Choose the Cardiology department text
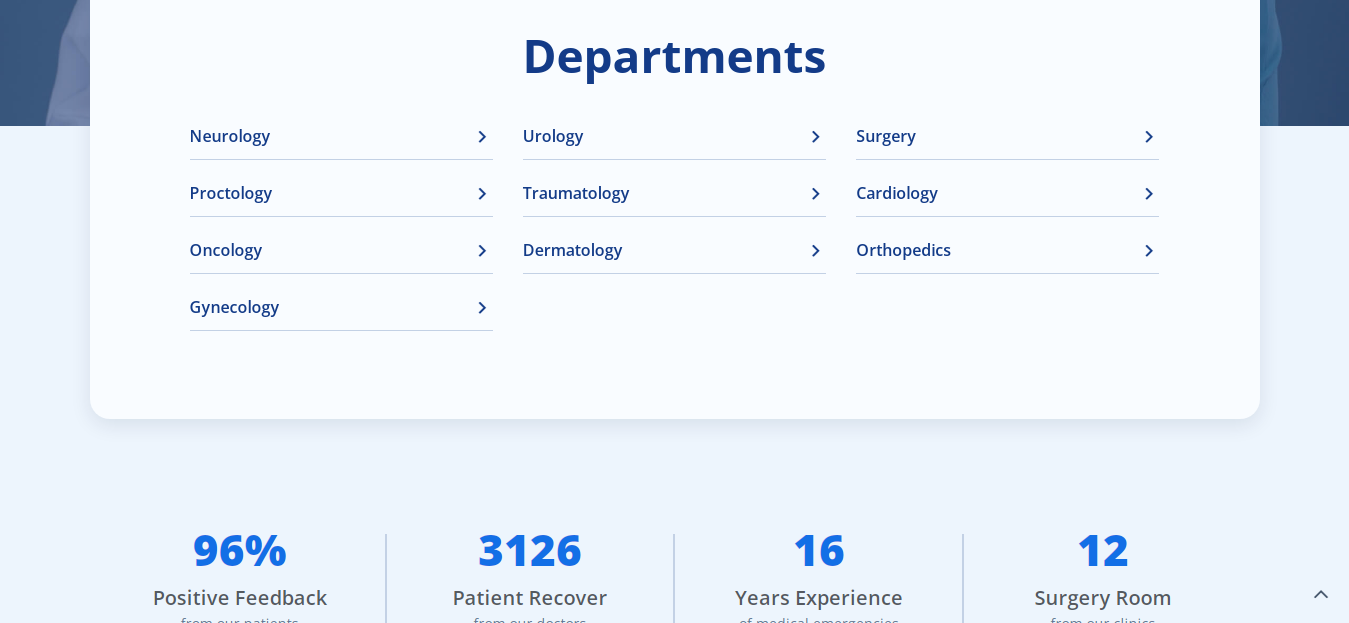The height and width of the screenshot is (623, 1349). [897, 193]
